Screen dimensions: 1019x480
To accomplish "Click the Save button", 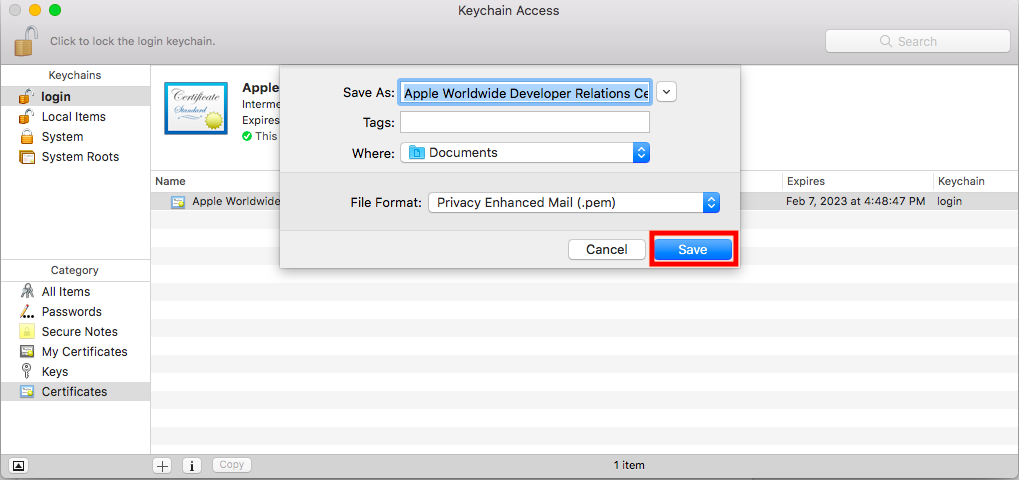I will coord(693,250).
